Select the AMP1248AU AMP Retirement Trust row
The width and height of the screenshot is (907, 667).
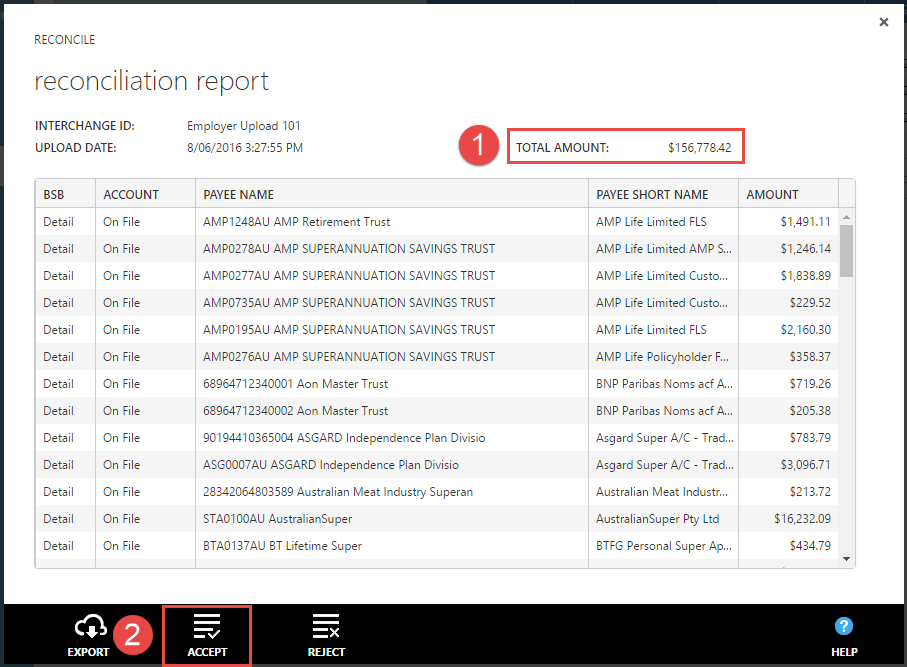(x=437, y=222)
